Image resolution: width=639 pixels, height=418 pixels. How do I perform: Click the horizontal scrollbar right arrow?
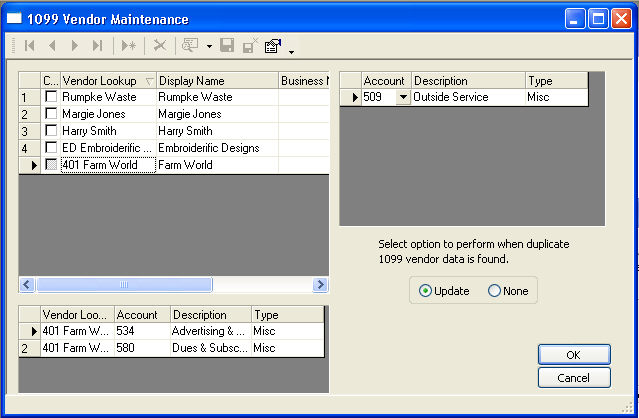click(320, 284)
